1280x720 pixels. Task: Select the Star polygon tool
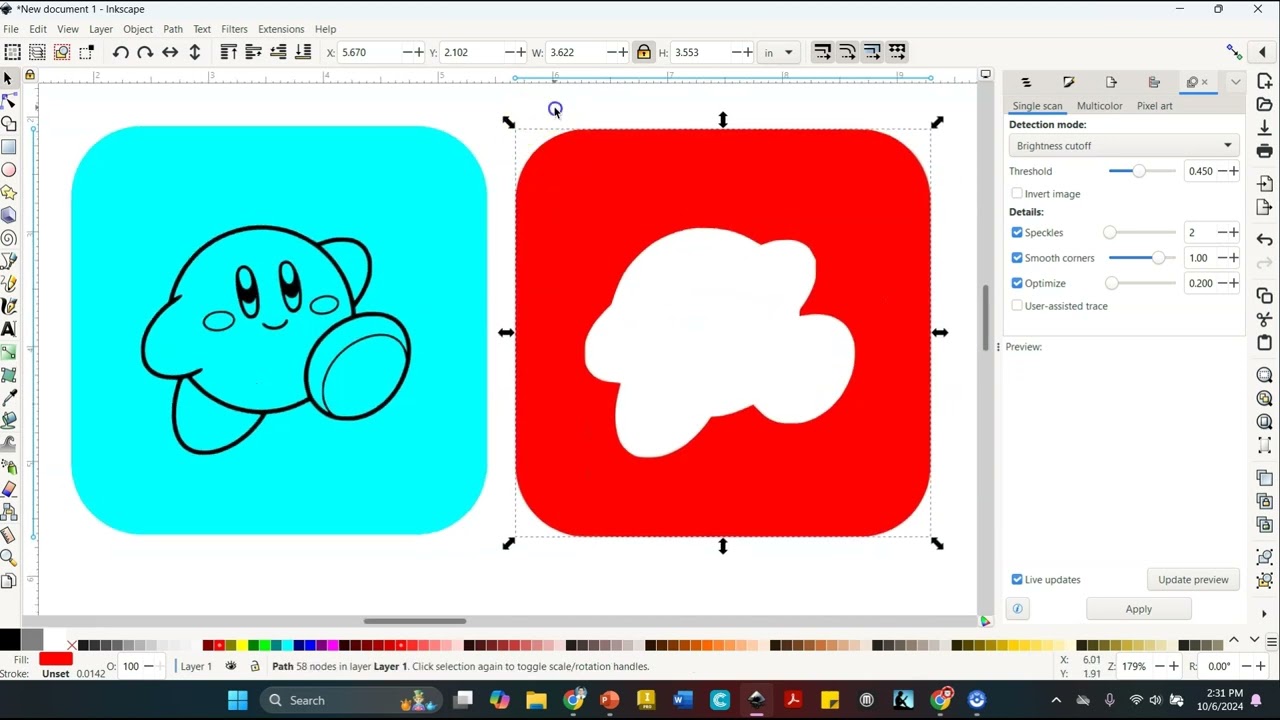(x=8, y=193)
